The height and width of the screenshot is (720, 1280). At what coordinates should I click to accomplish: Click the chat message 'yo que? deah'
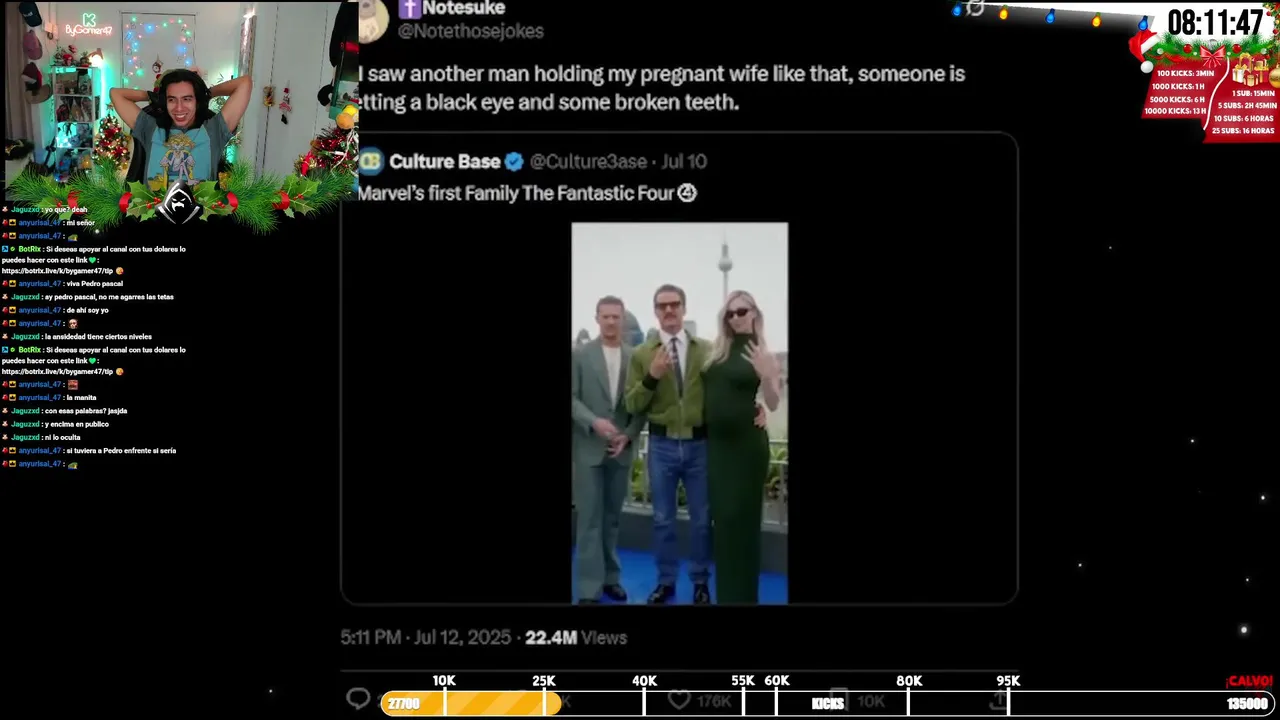point(66,210)
